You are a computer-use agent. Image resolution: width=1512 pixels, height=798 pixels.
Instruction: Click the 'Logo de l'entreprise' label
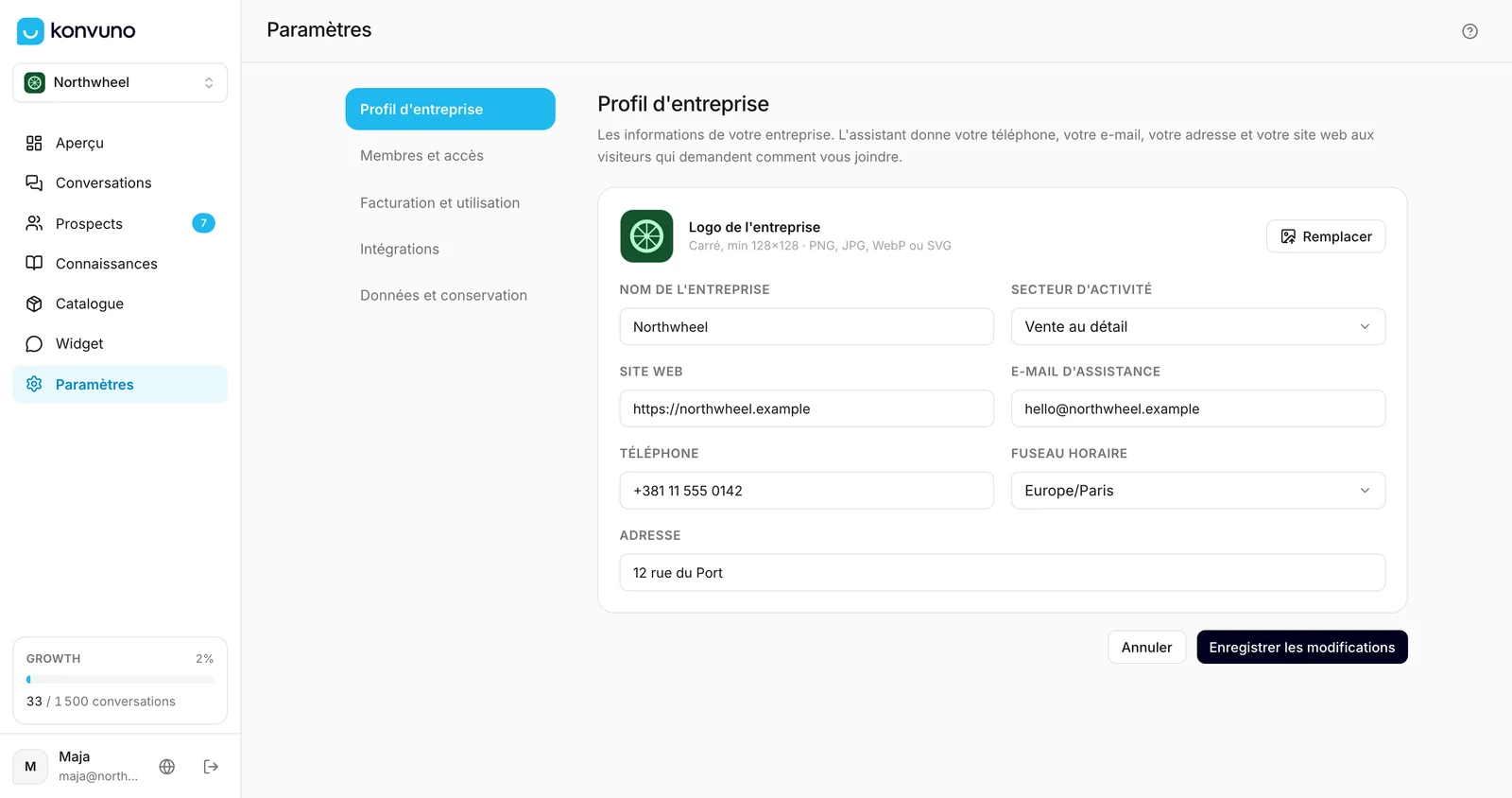(x=754, y=227)
